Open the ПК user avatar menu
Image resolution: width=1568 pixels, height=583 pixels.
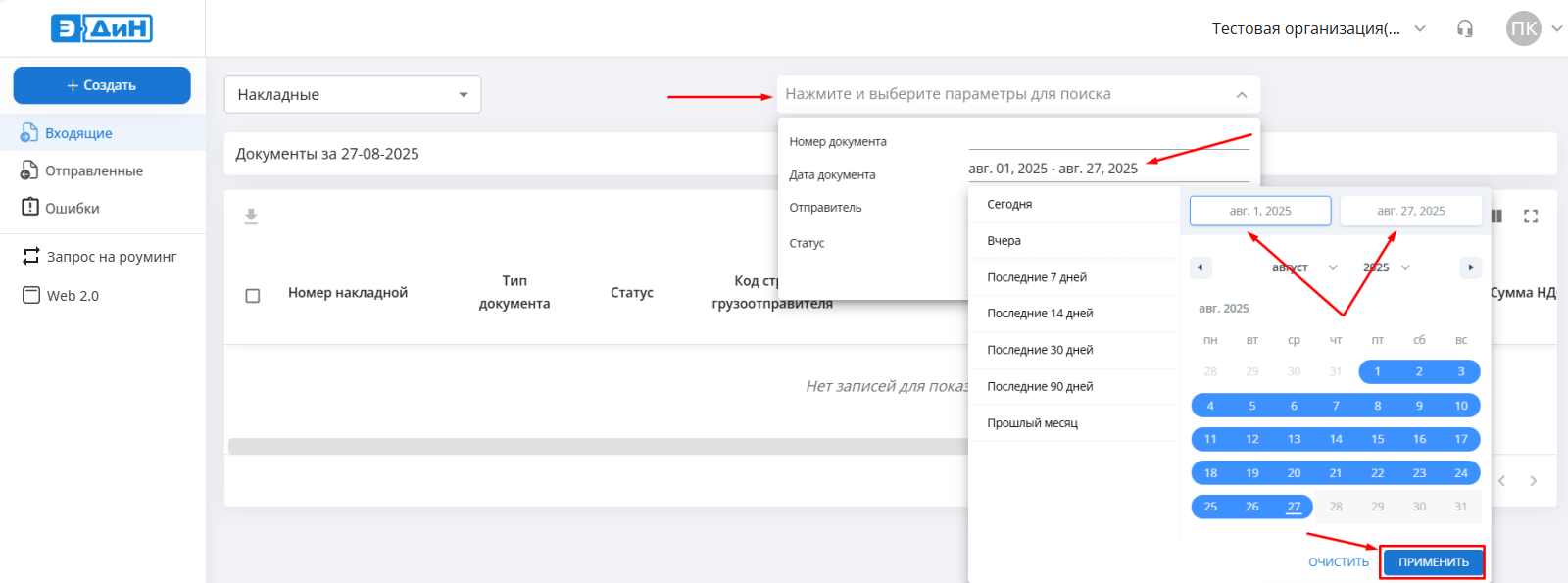(1523, 28)
